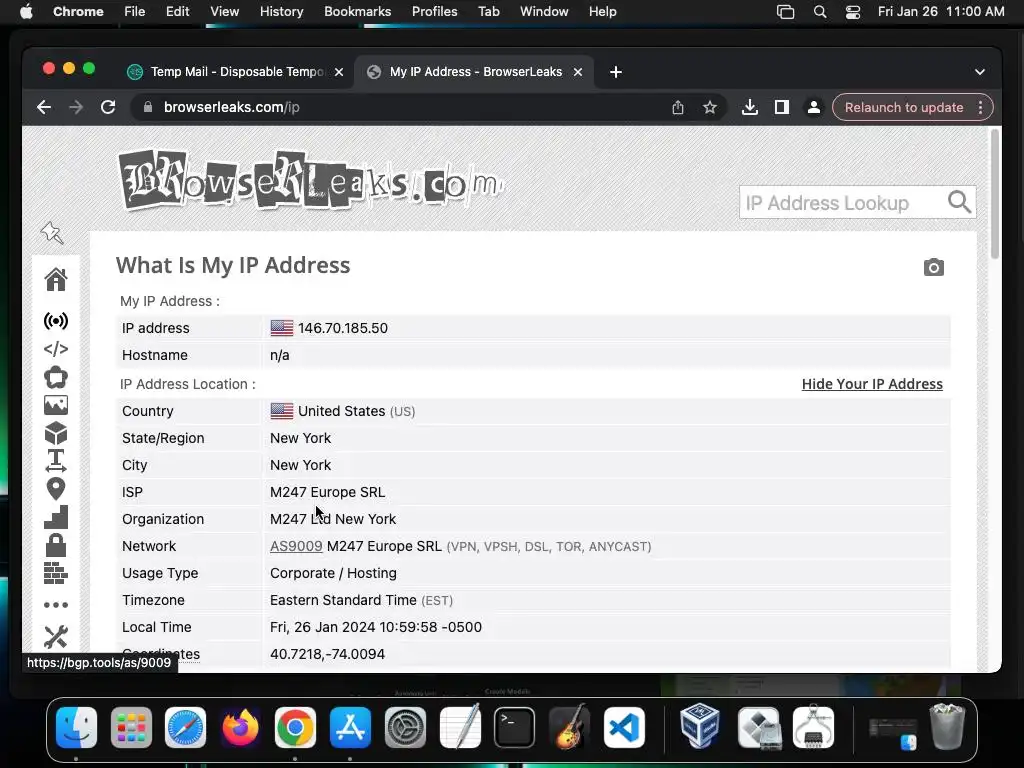Viewport: 1024px width, 768px height.
Task: Click the coordinates 40.7218,-74.0094
Action: click(x=327, y=654)
